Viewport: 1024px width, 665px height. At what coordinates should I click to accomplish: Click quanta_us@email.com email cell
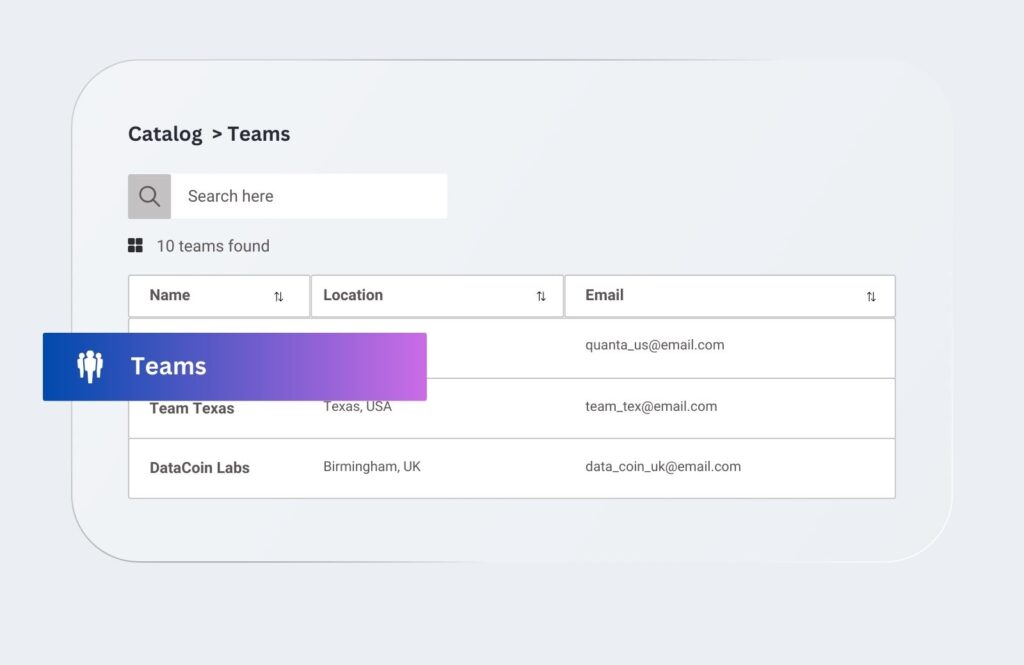tap(655, 345)
